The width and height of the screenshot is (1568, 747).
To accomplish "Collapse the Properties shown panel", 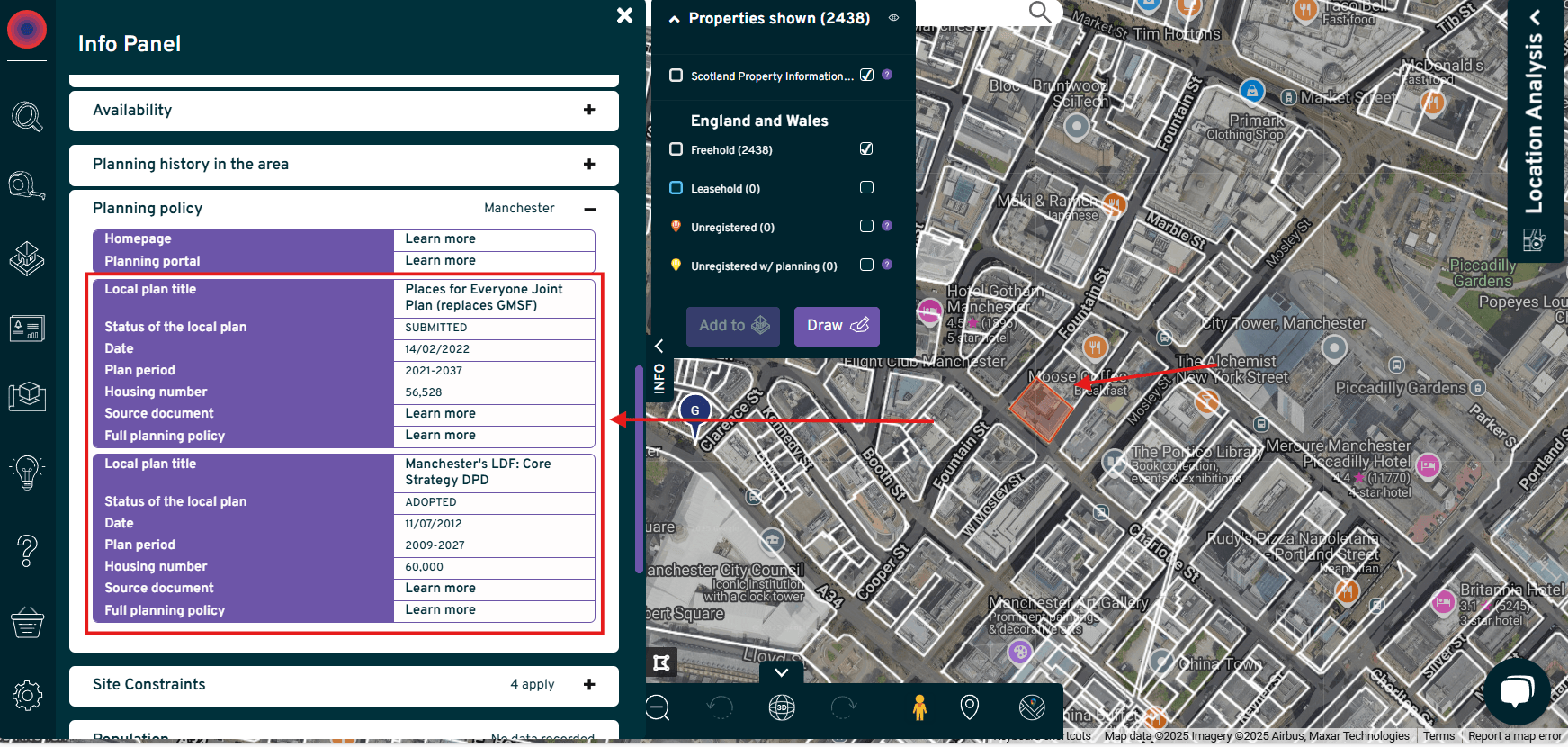I will pos(674,19).
